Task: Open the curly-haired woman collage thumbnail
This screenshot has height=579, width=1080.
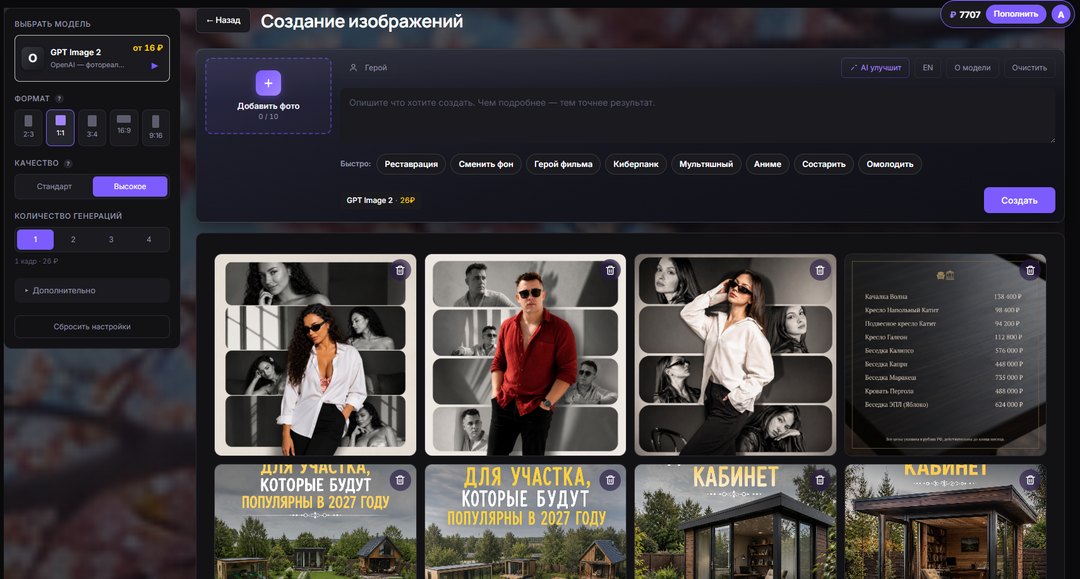Action: click(x=315, y=355)
